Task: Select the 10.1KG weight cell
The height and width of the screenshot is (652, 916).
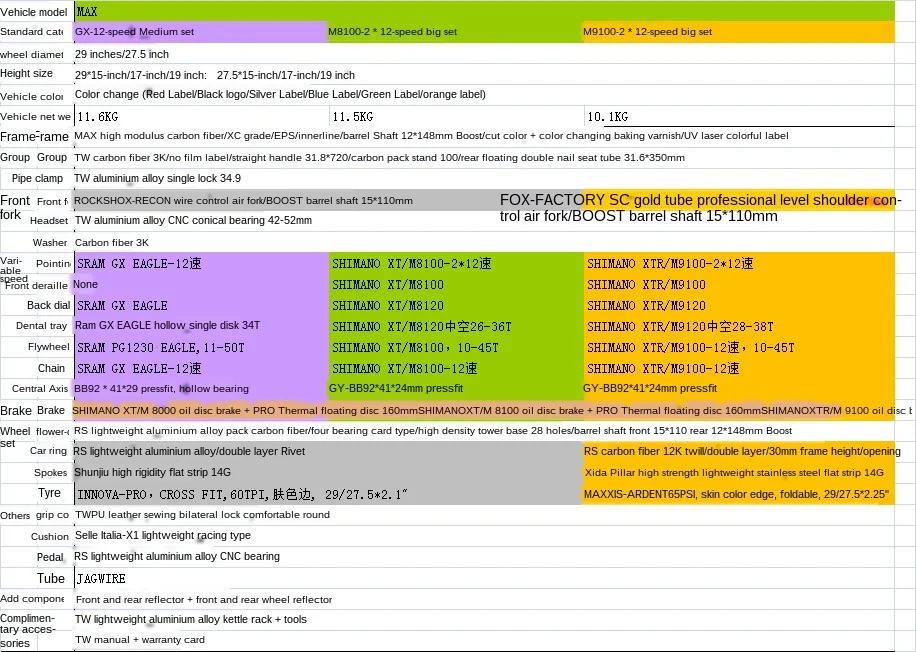Action: point(740,116)
